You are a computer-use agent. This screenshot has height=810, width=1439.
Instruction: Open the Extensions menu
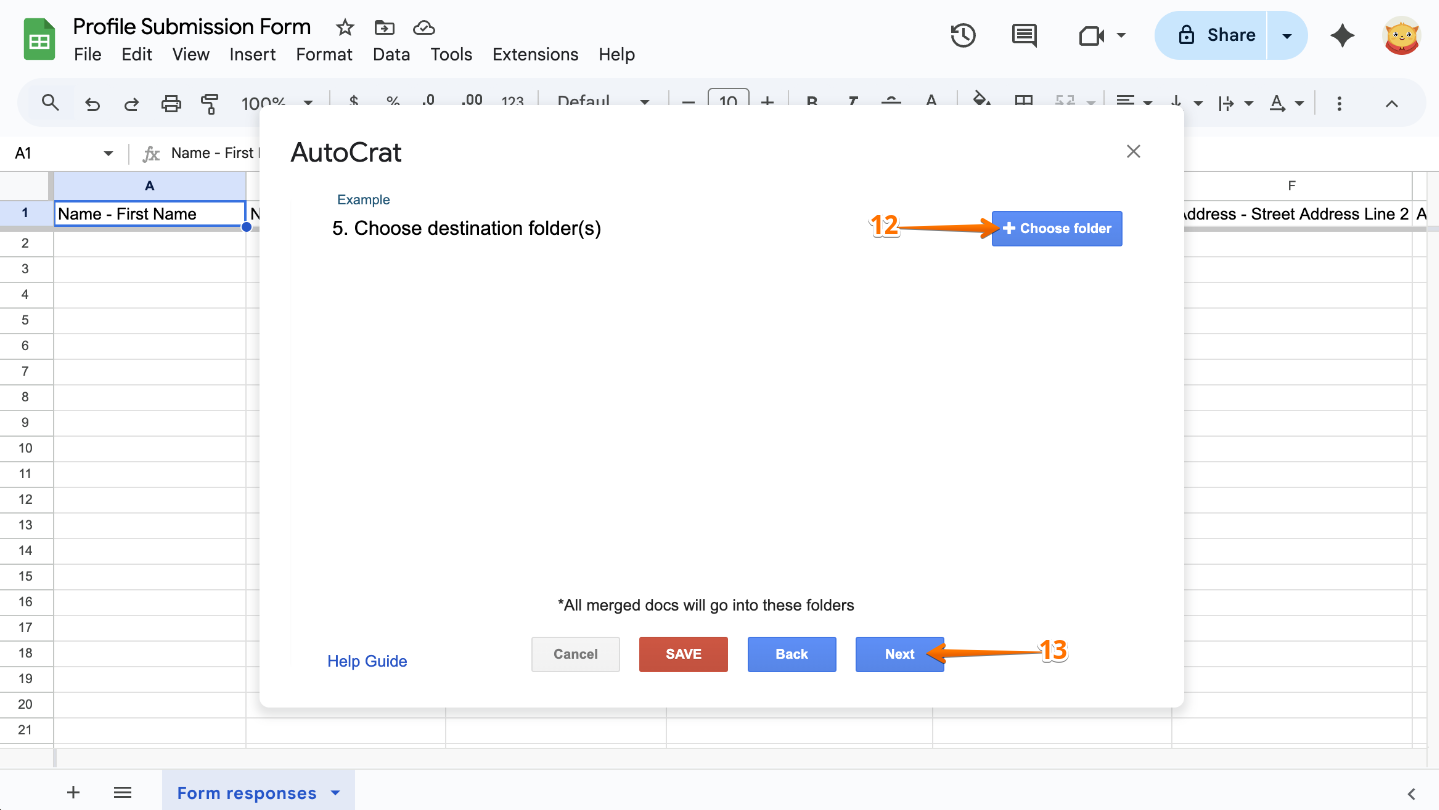pyautogui.click(x=535, y=54)
